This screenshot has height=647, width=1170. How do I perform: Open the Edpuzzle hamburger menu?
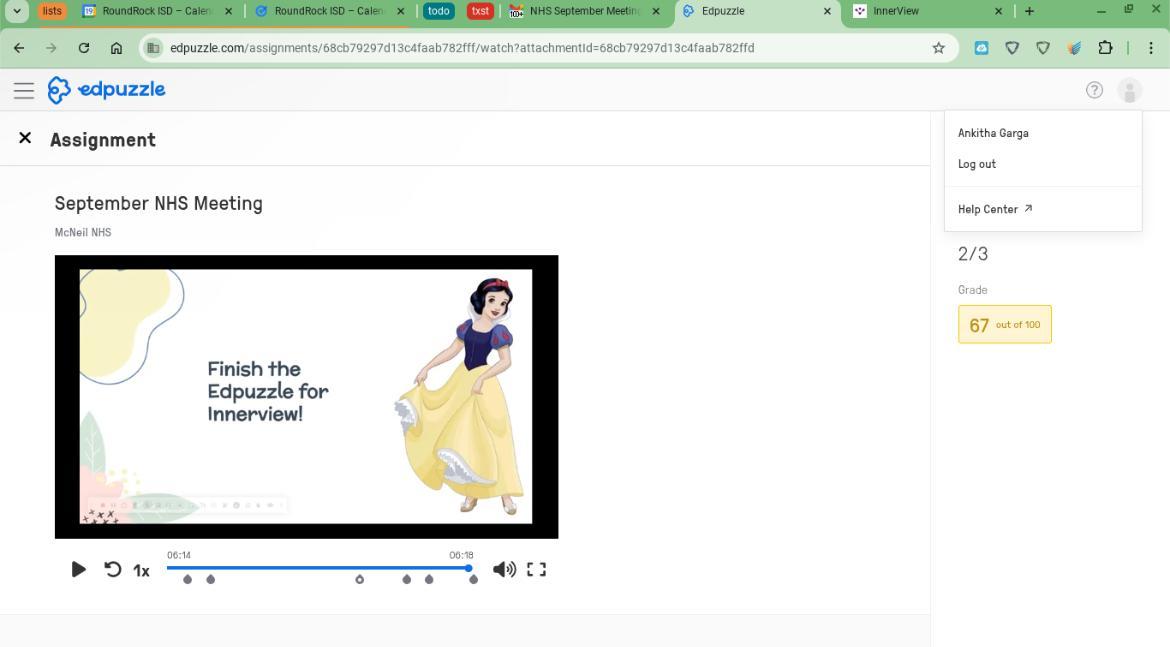pyautogui.click(x=24, y=91)
